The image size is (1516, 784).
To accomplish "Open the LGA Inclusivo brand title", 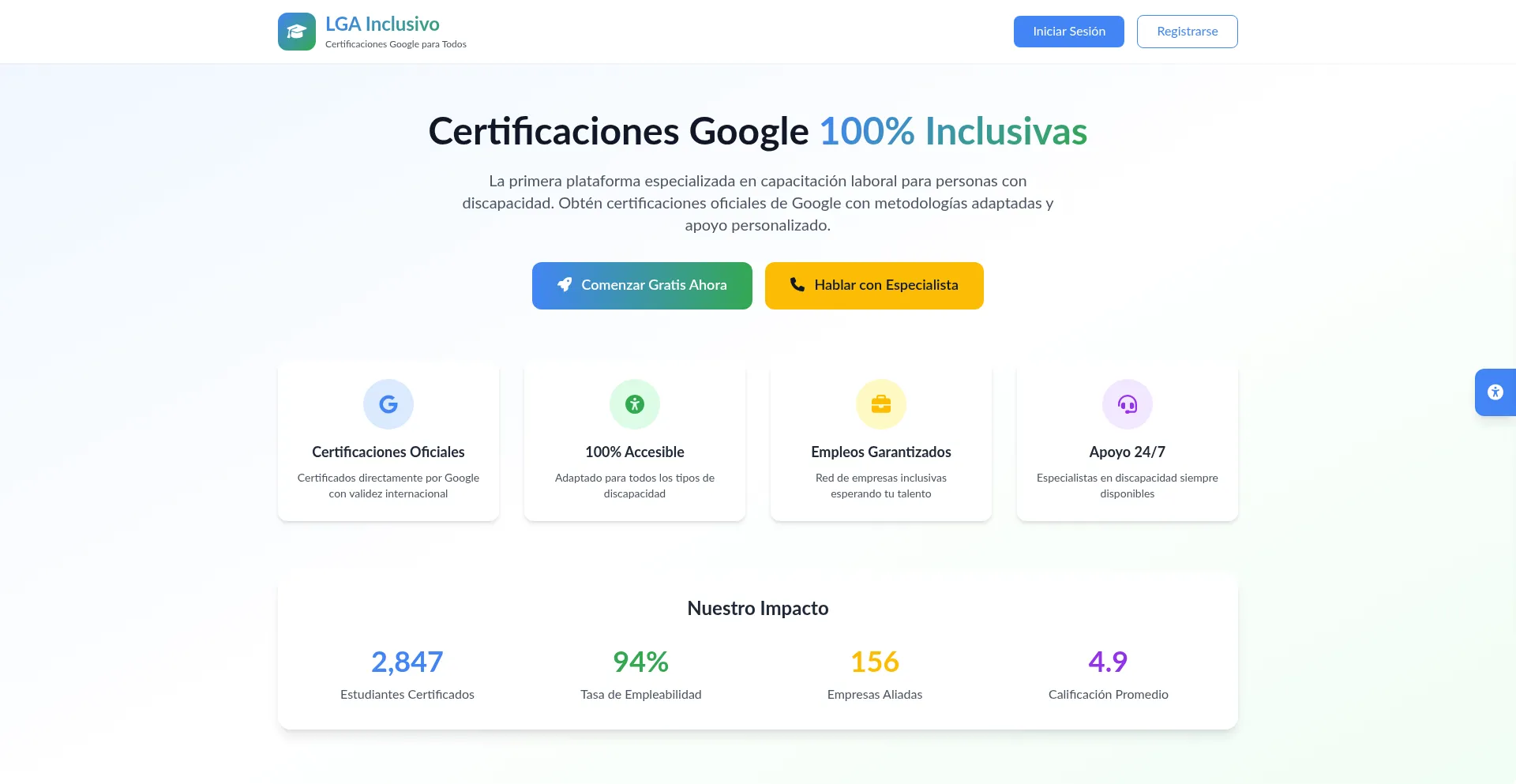I will [x=382, y=24].
